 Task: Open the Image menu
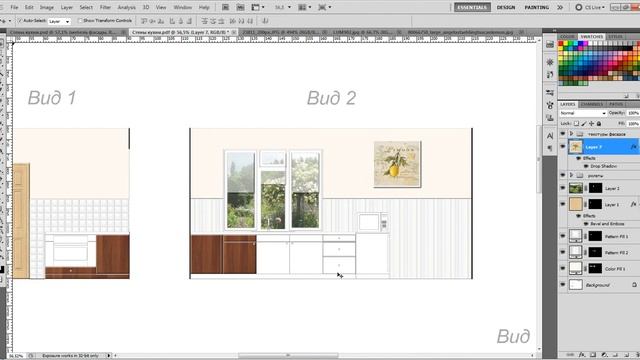47,7
